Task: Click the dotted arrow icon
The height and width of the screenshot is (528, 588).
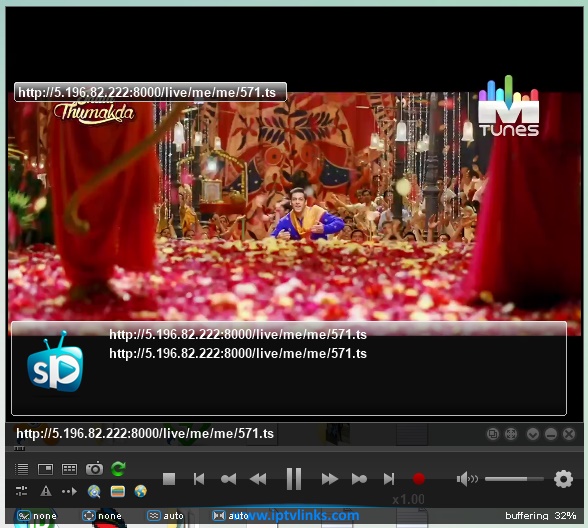Action: point(69,491)
